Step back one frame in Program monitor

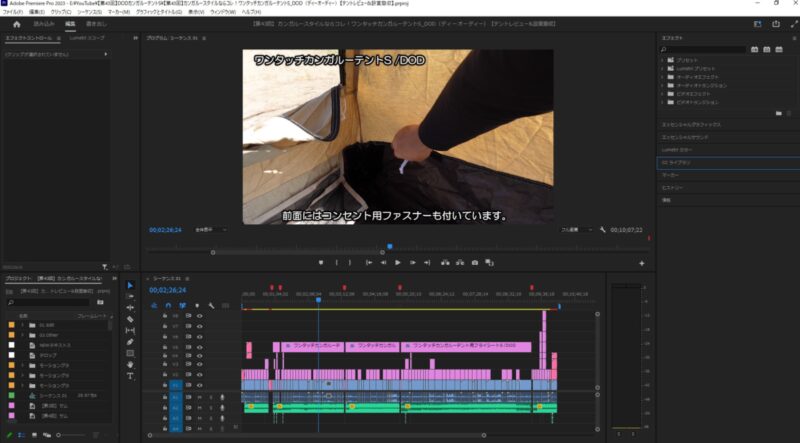383,263
